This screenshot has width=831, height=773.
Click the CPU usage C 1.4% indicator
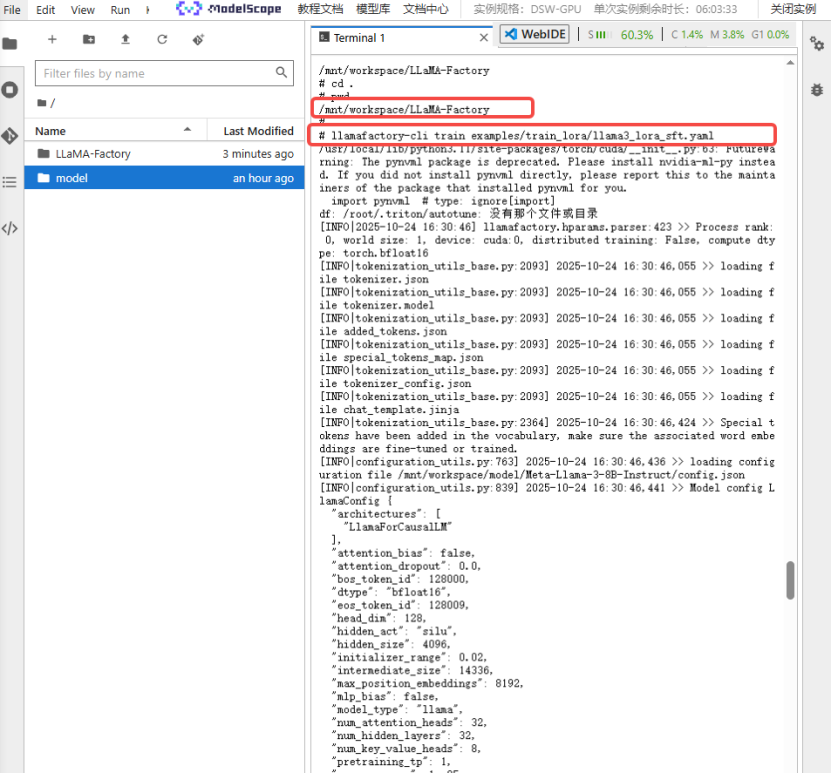[x=687, y=34]
